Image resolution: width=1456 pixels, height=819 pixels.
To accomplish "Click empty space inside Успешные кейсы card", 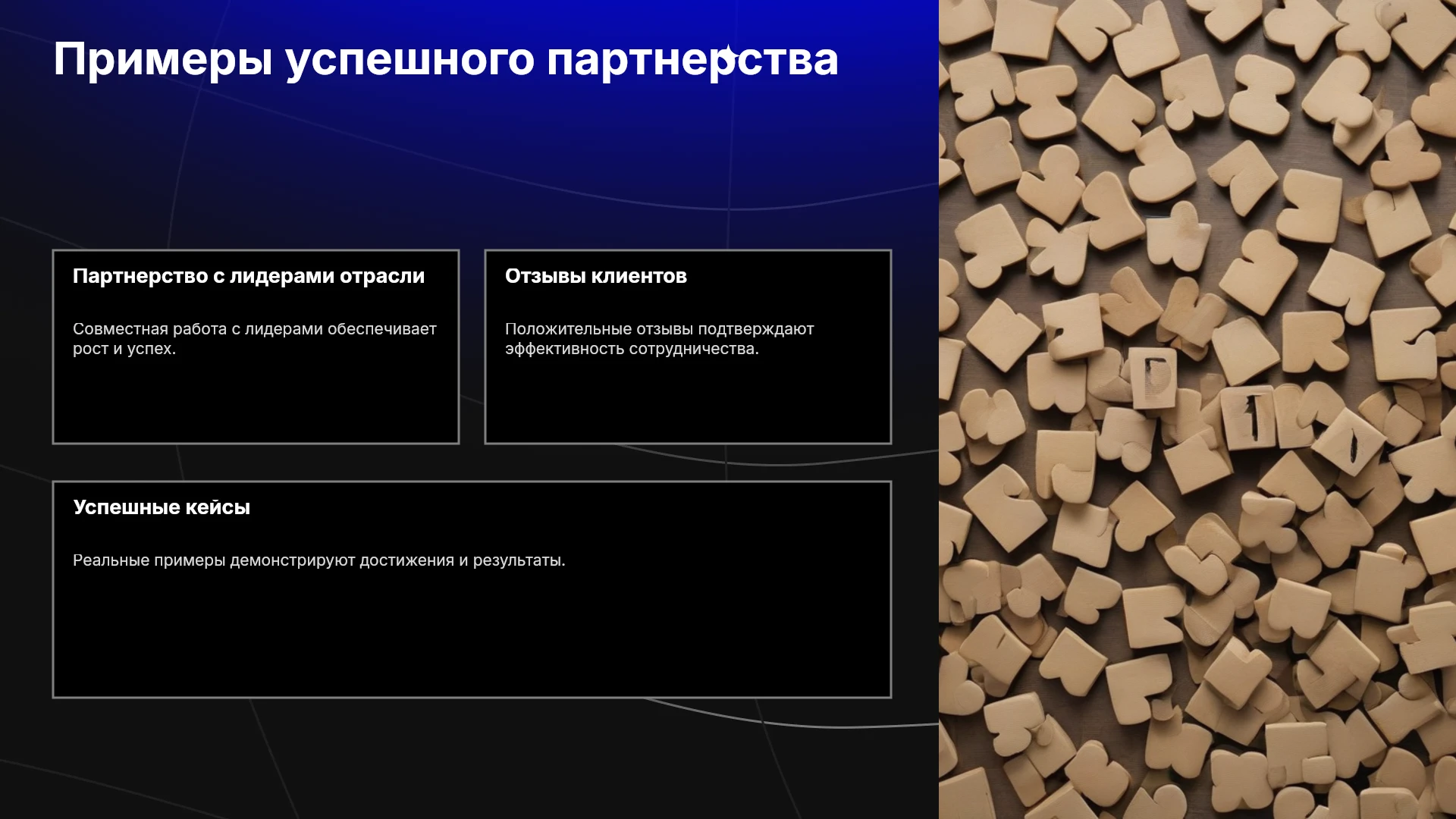I will click(472, 637).
